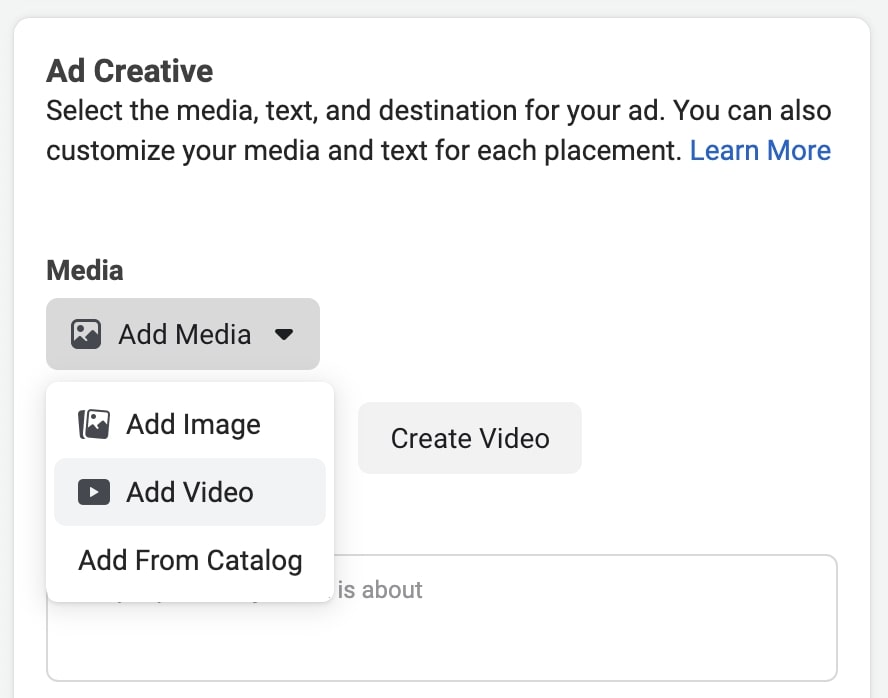This screenshot has width=888, height=698.
Task: Pick Add From Catalog in the dropdown
Action: point(190,560)
